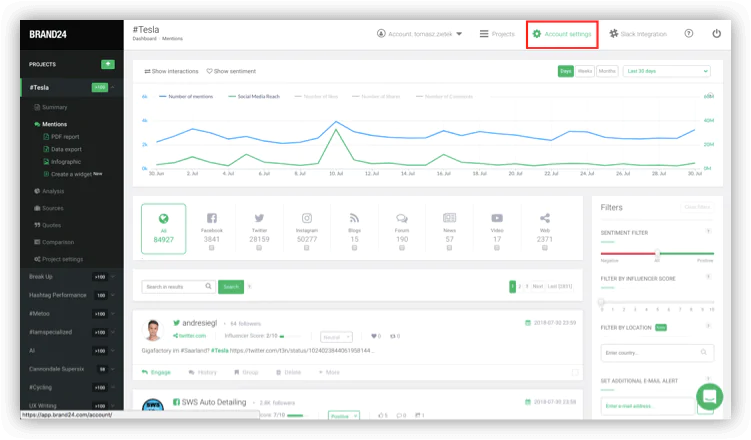Screen dimensions: 751x440
Task: Open the Projects menu in header
Action: point(497,34)
